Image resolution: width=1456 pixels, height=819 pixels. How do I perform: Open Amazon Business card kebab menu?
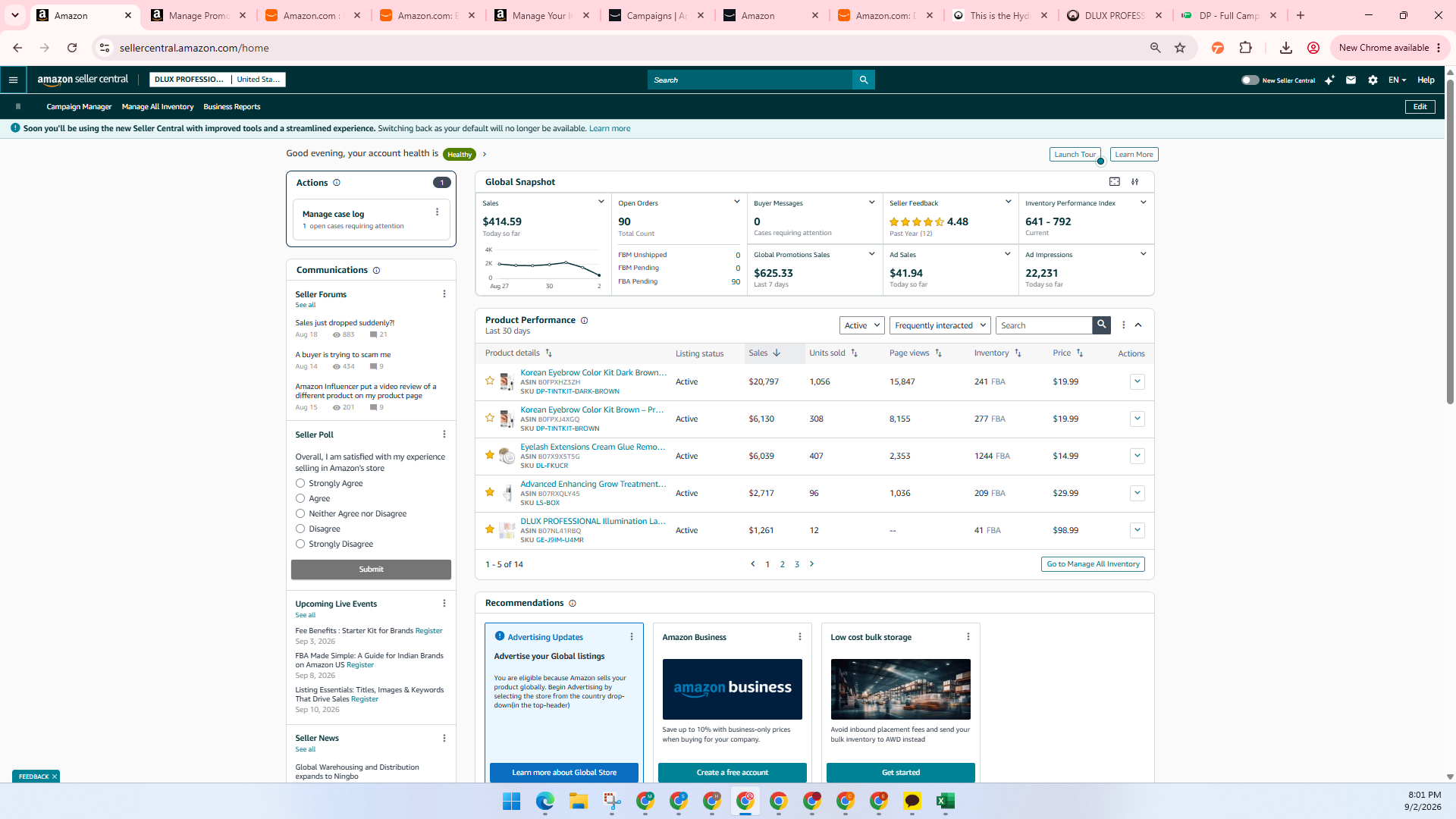point(799,637)
